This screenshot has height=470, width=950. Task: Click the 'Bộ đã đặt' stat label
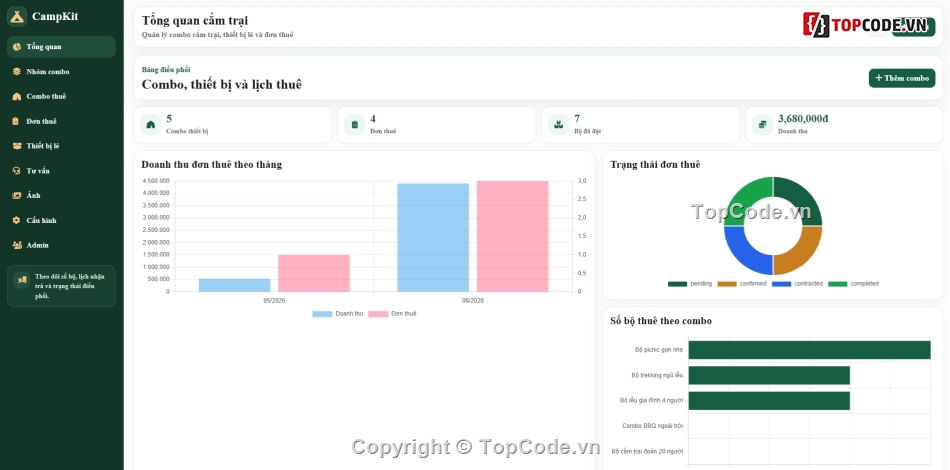[x=588, y=131]
